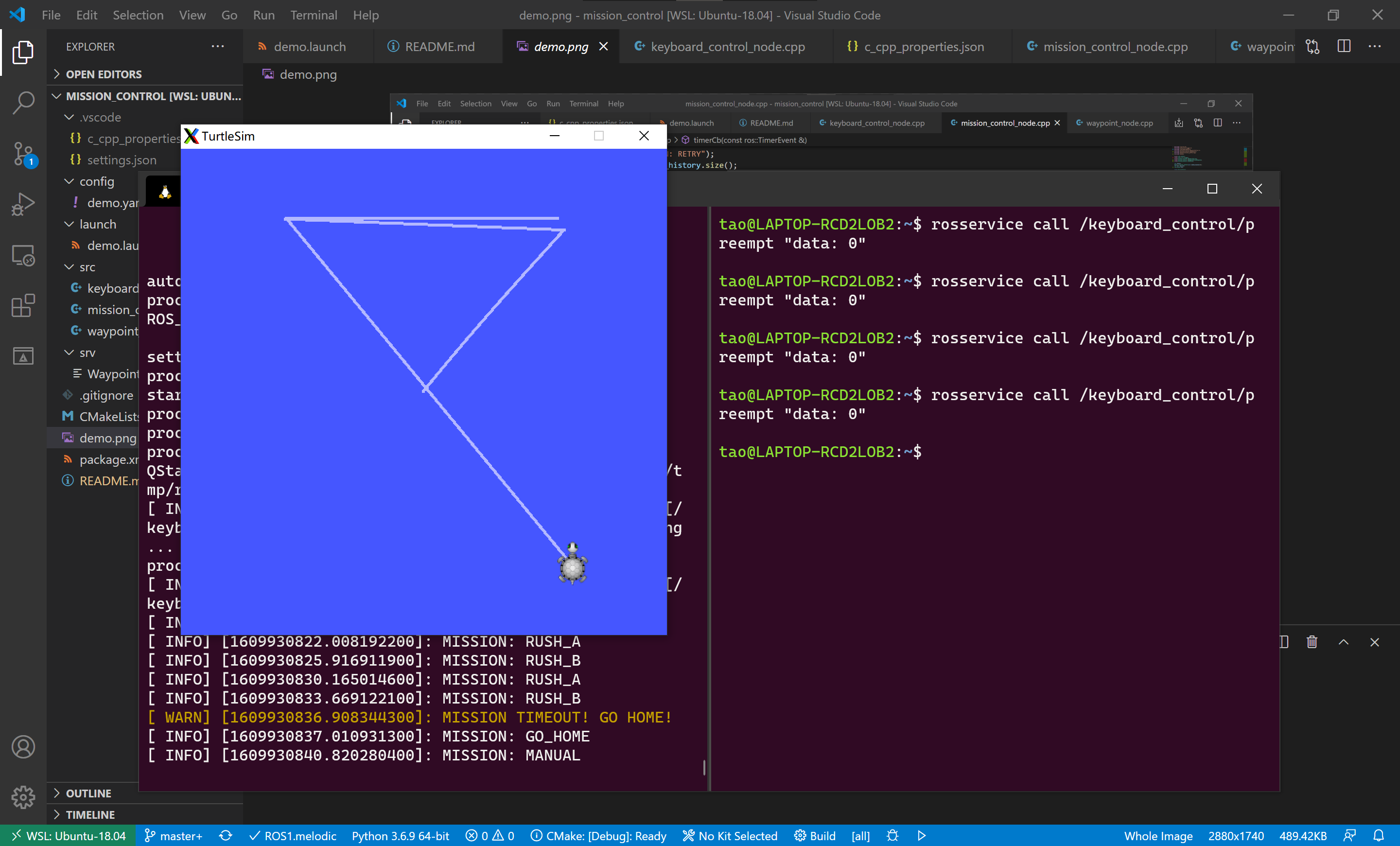
Task: Expand the OUTLINE section
Action: 145,793
